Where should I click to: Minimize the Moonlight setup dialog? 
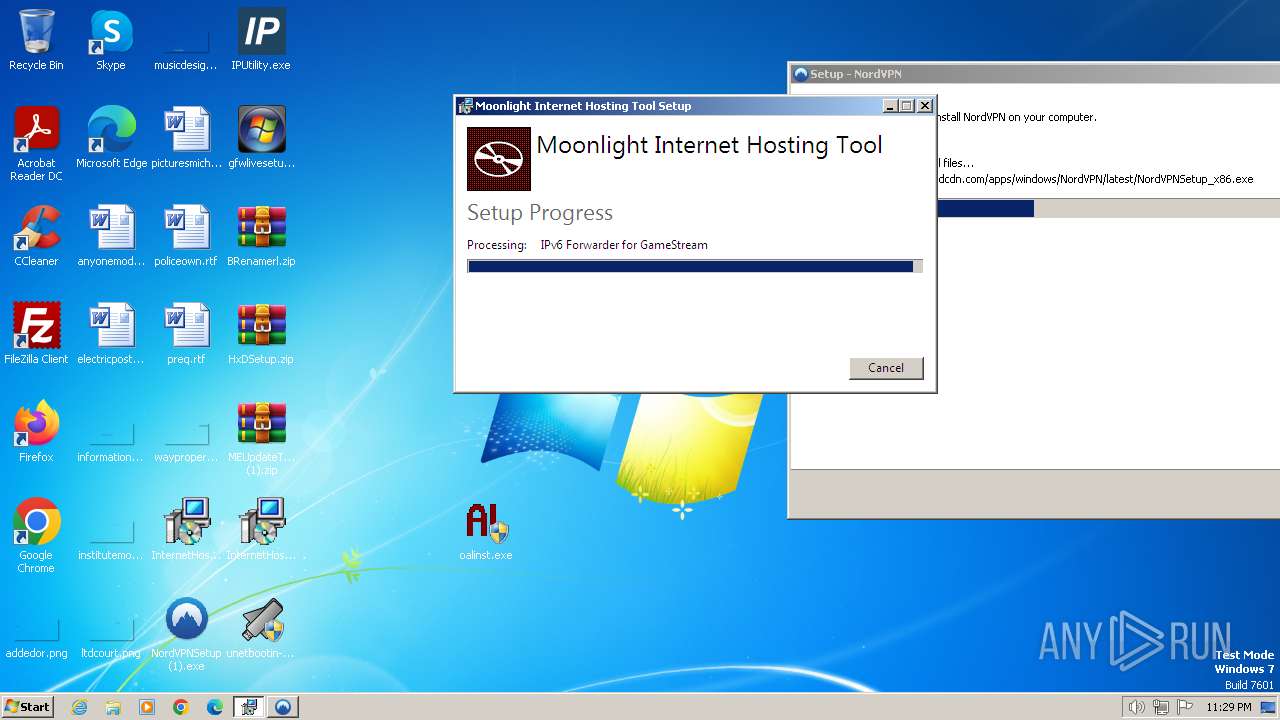[890, 106]
